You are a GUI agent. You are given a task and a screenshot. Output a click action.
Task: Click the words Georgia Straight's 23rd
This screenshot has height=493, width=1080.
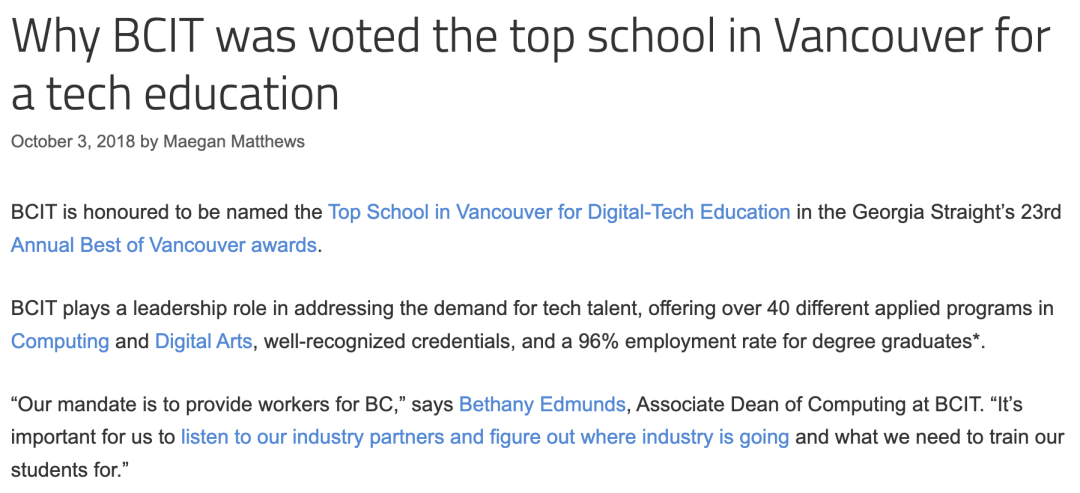[x=957, y=212]
